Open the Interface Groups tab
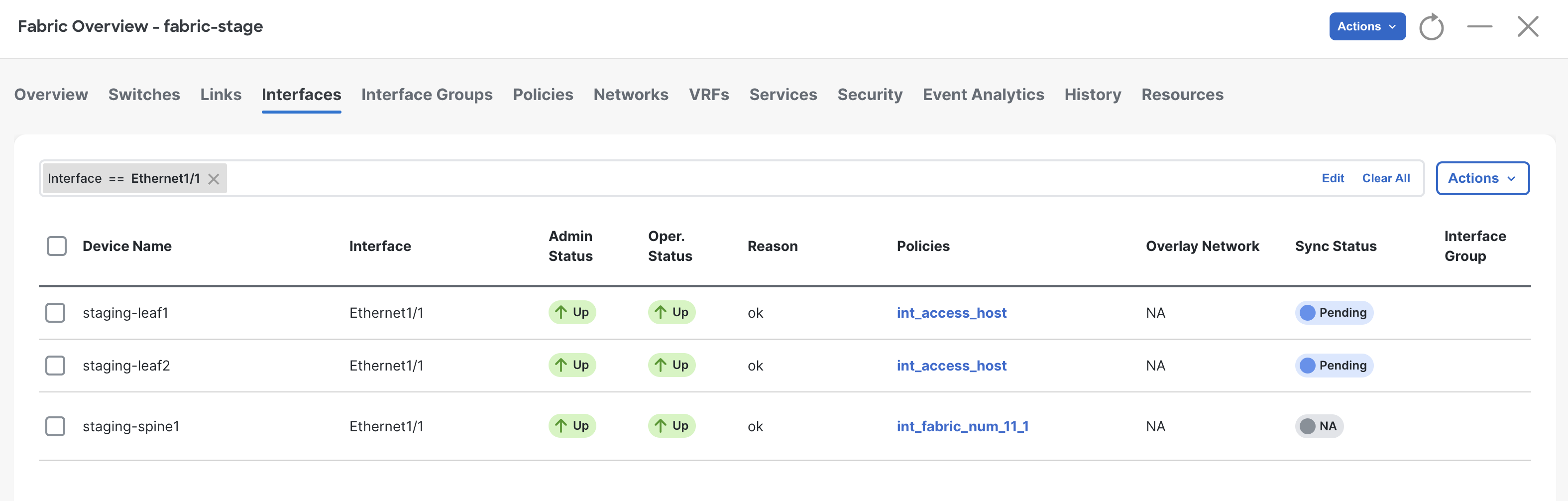Image resolution: width=1568 pixels, height=501 pixels. point(427,94)
